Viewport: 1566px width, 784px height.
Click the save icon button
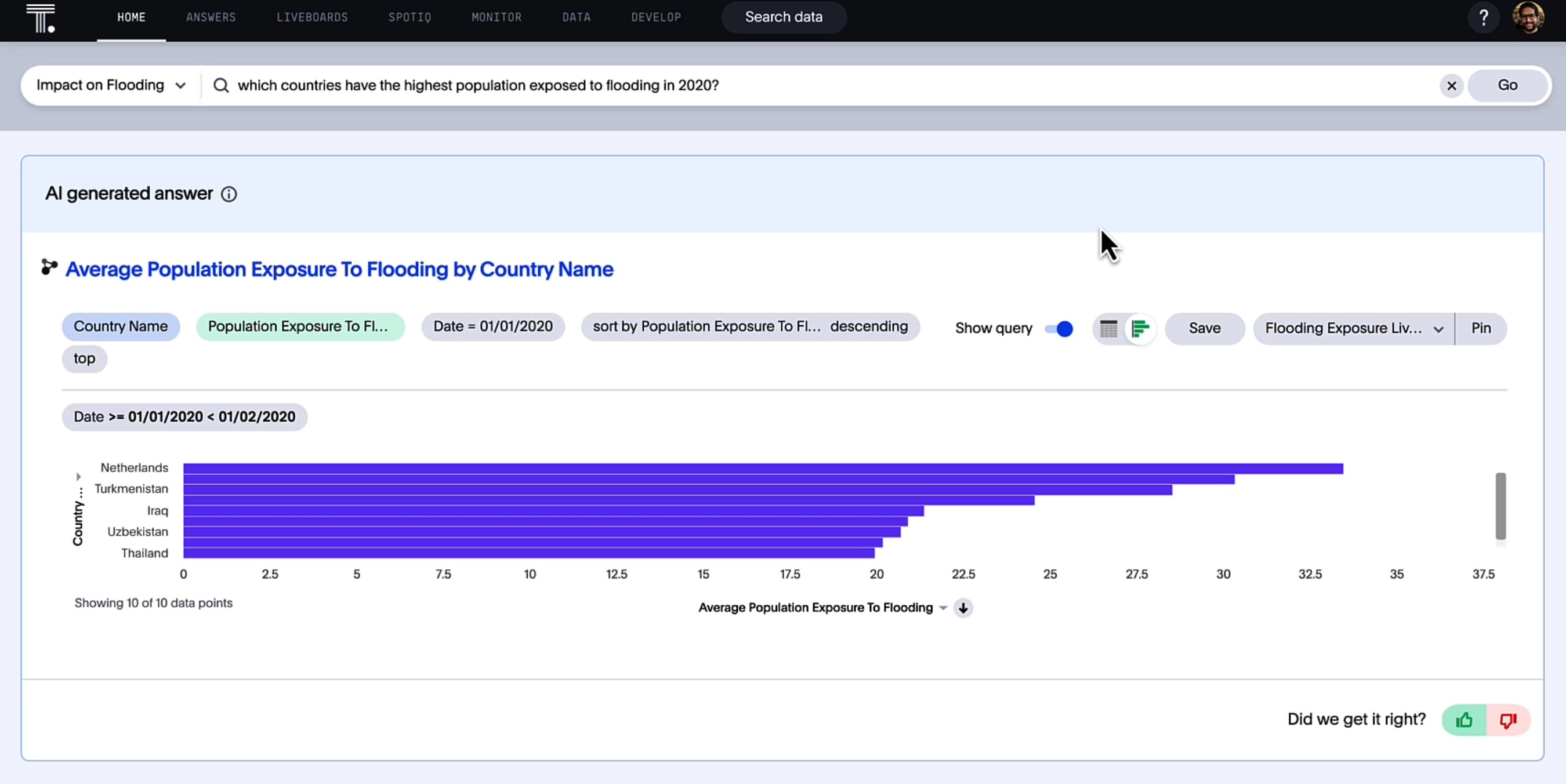(1204, 327)
